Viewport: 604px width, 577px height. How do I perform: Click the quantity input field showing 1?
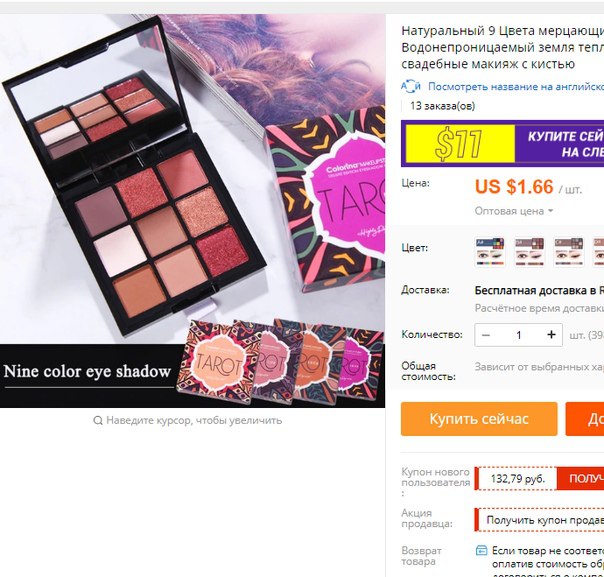(x=518, y=335)
